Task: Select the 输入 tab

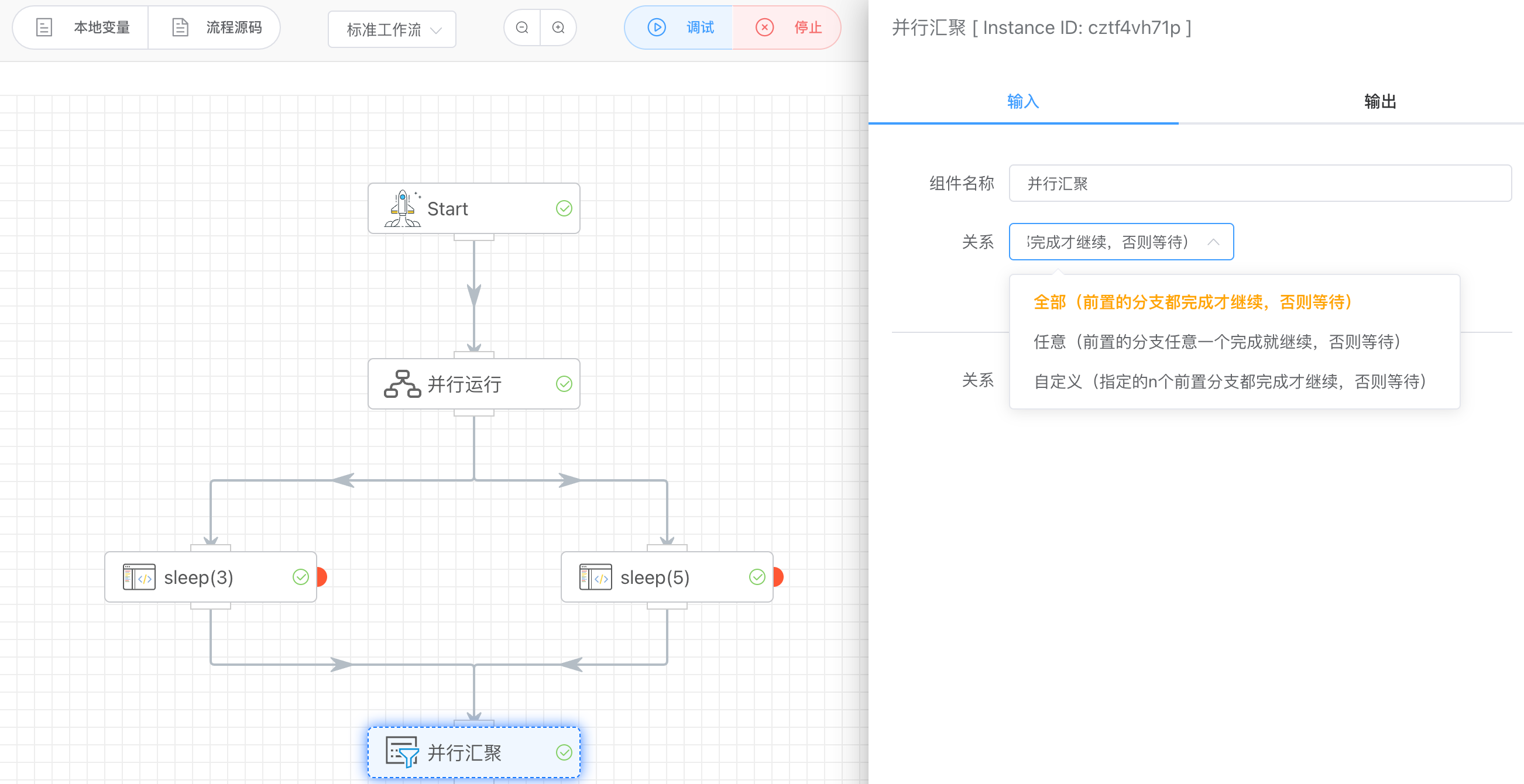Action: click(x=1023, y=102)
